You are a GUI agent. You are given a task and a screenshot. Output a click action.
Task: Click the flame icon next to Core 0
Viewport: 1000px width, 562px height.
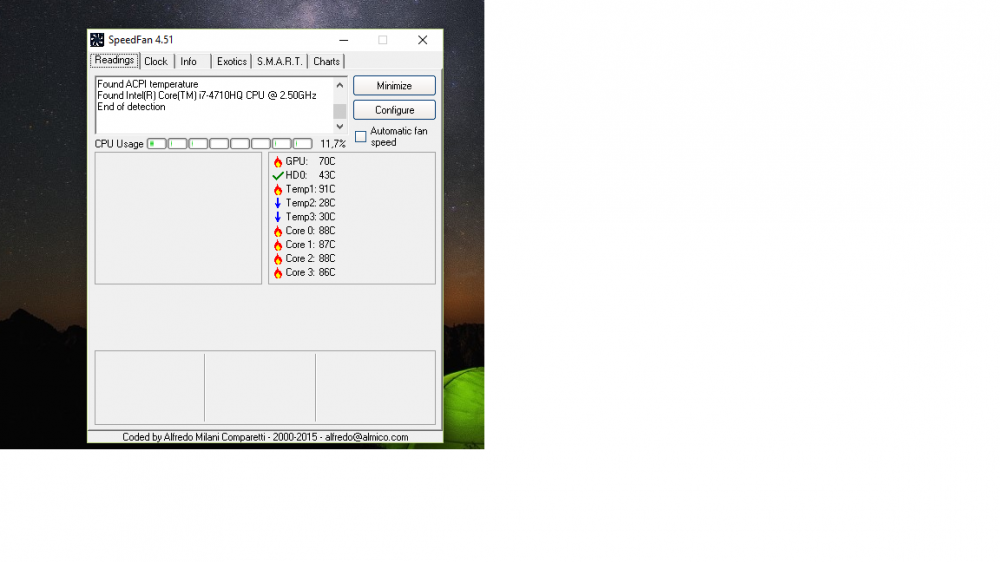278,231
